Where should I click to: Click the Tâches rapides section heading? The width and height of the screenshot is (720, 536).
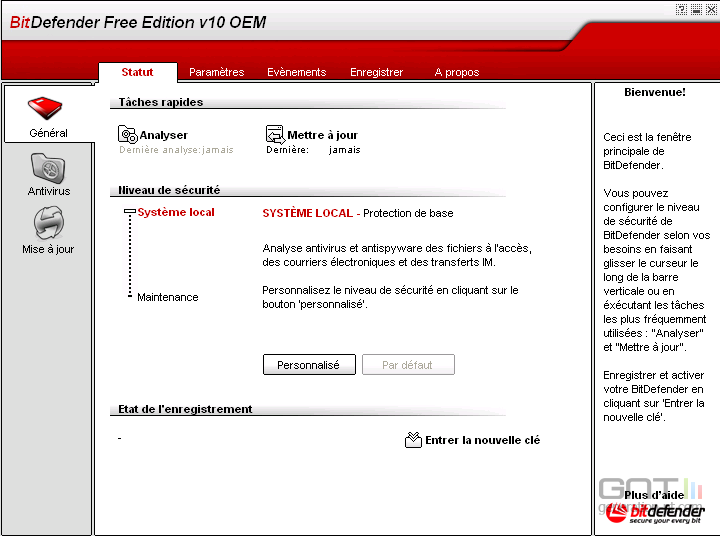(161, 102)
